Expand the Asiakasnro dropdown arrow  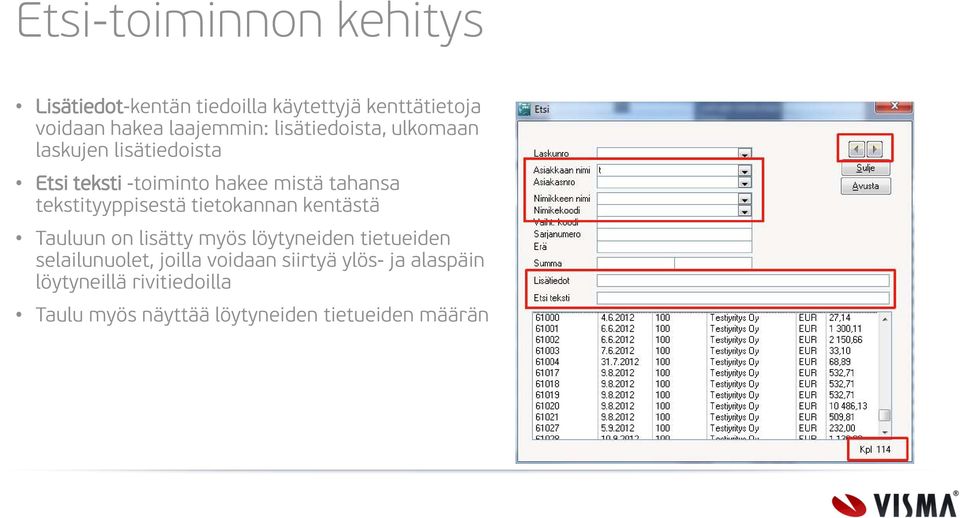coord(744,182)
